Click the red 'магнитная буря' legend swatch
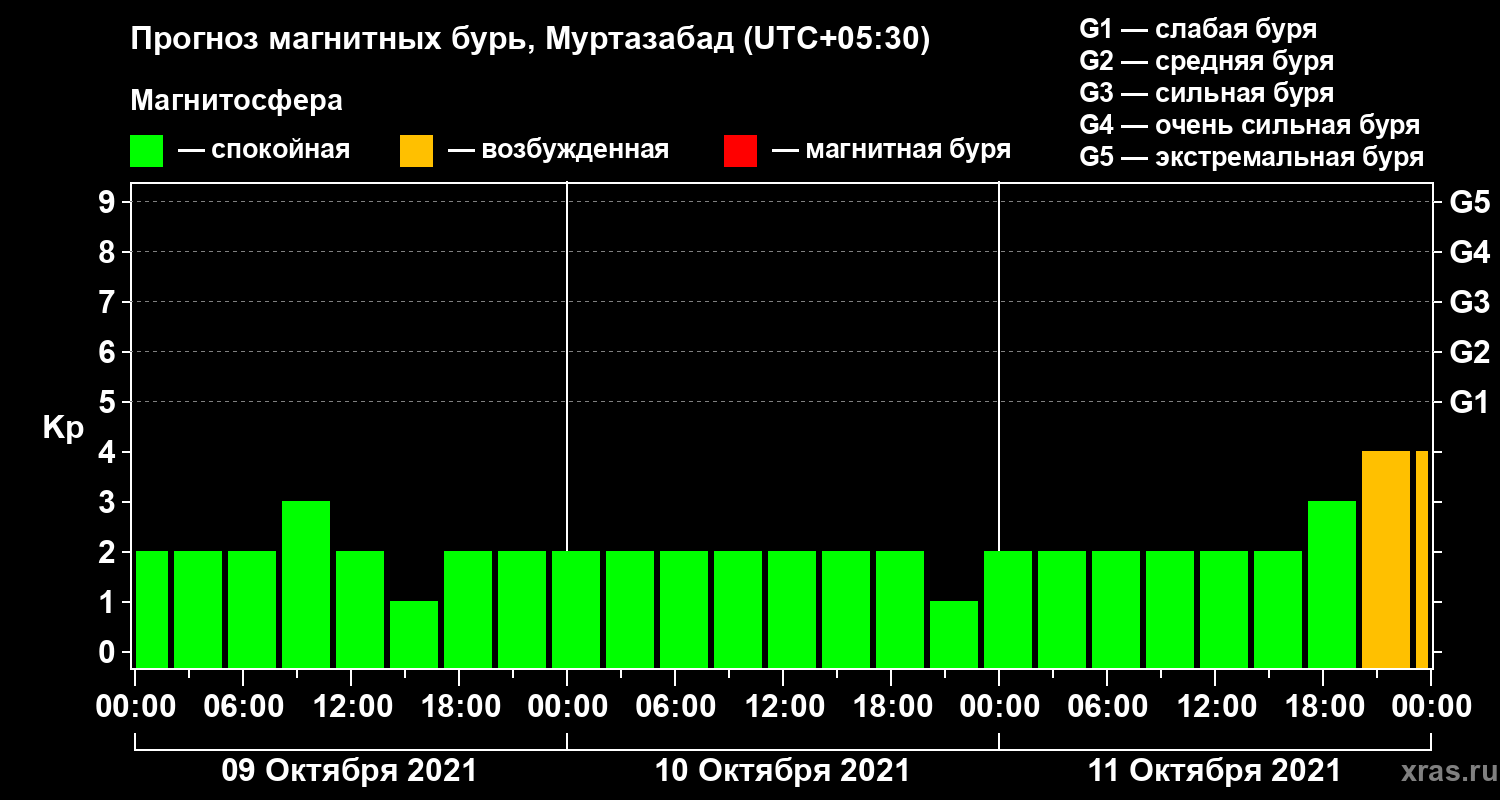Viewport: 1500px width, 800px height. [x=740, y=151]
